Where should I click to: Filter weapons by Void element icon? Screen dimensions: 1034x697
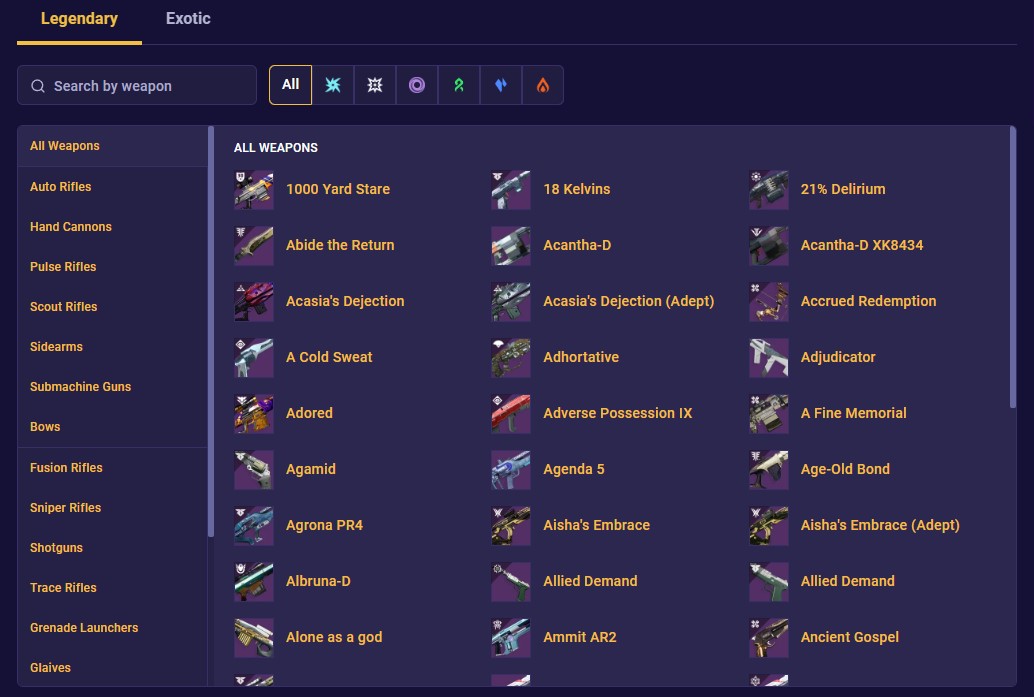tap(417, 85)
